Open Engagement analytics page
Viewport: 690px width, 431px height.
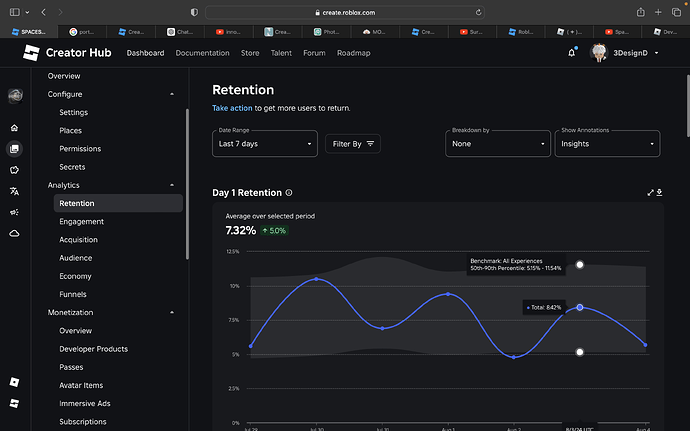81,221
